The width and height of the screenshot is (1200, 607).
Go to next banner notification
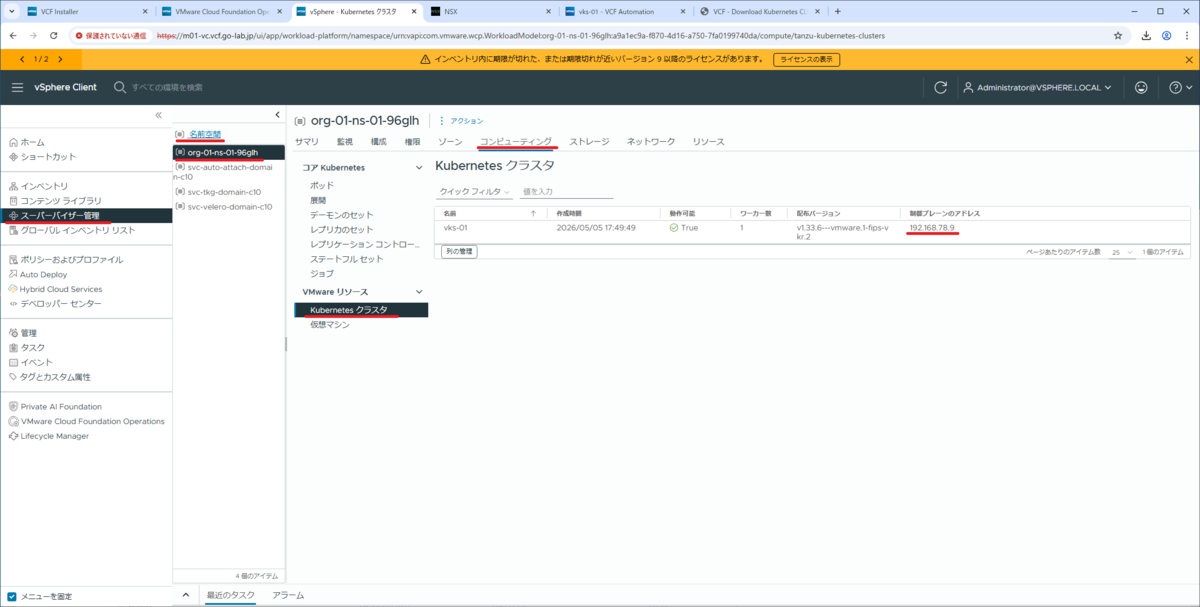(x=60, y=60)
